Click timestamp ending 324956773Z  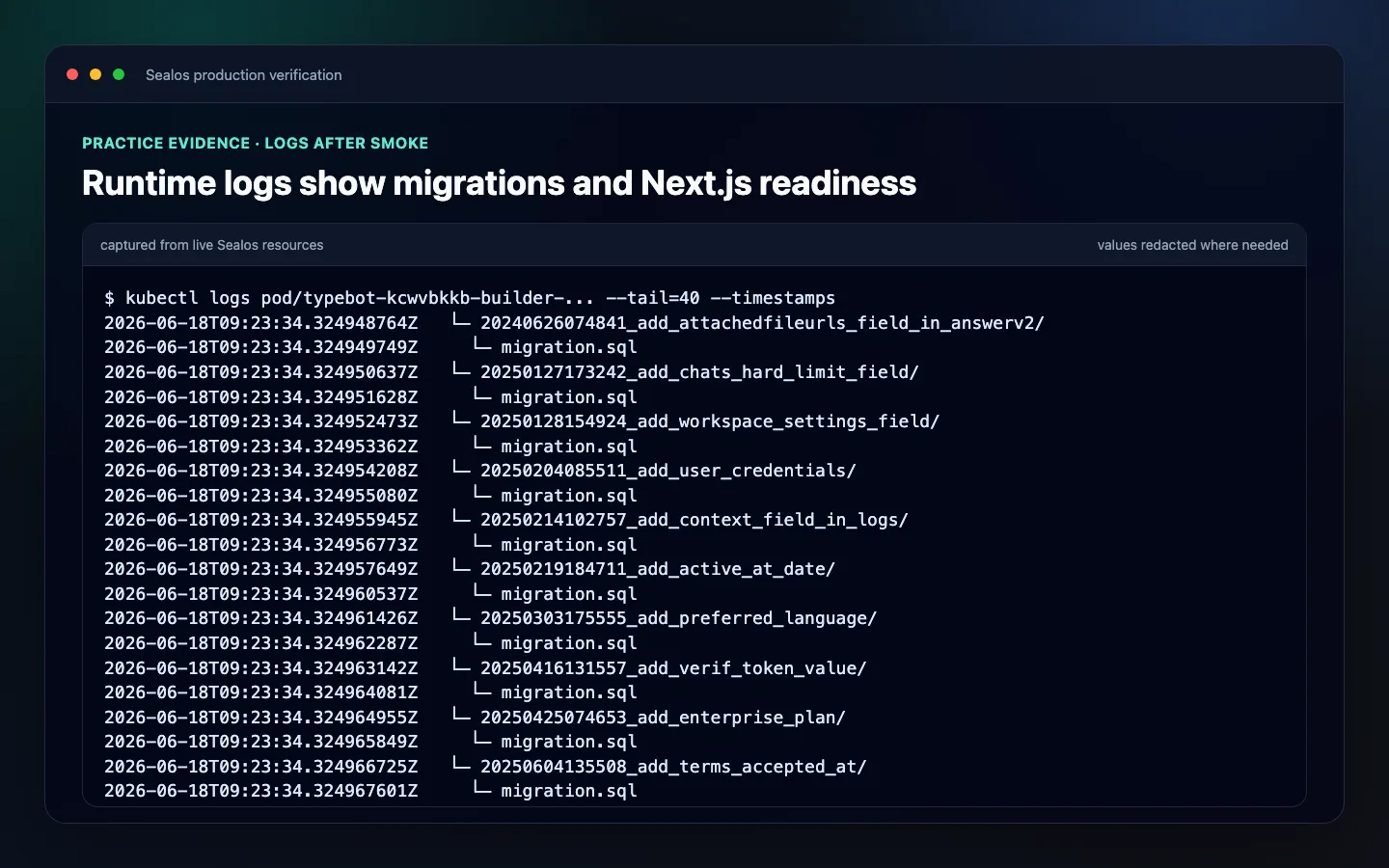261,545
